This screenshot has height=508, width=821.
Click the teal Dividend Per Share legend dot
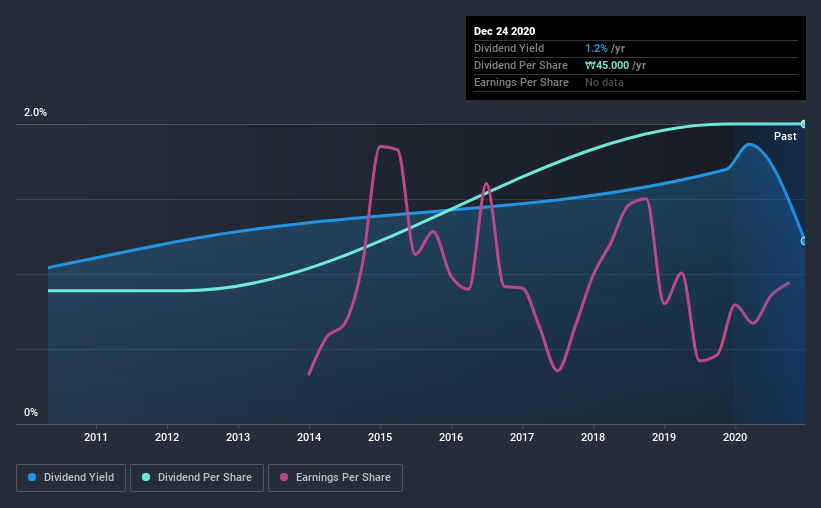[x=146, y=477]
